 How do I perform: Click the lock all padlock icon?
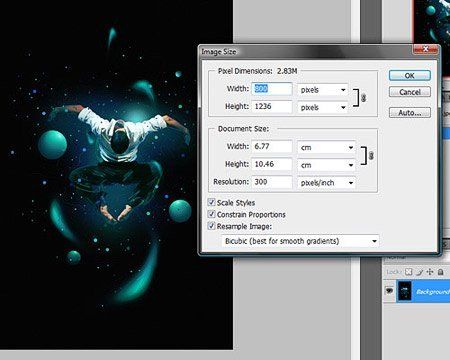coord(440,272)
